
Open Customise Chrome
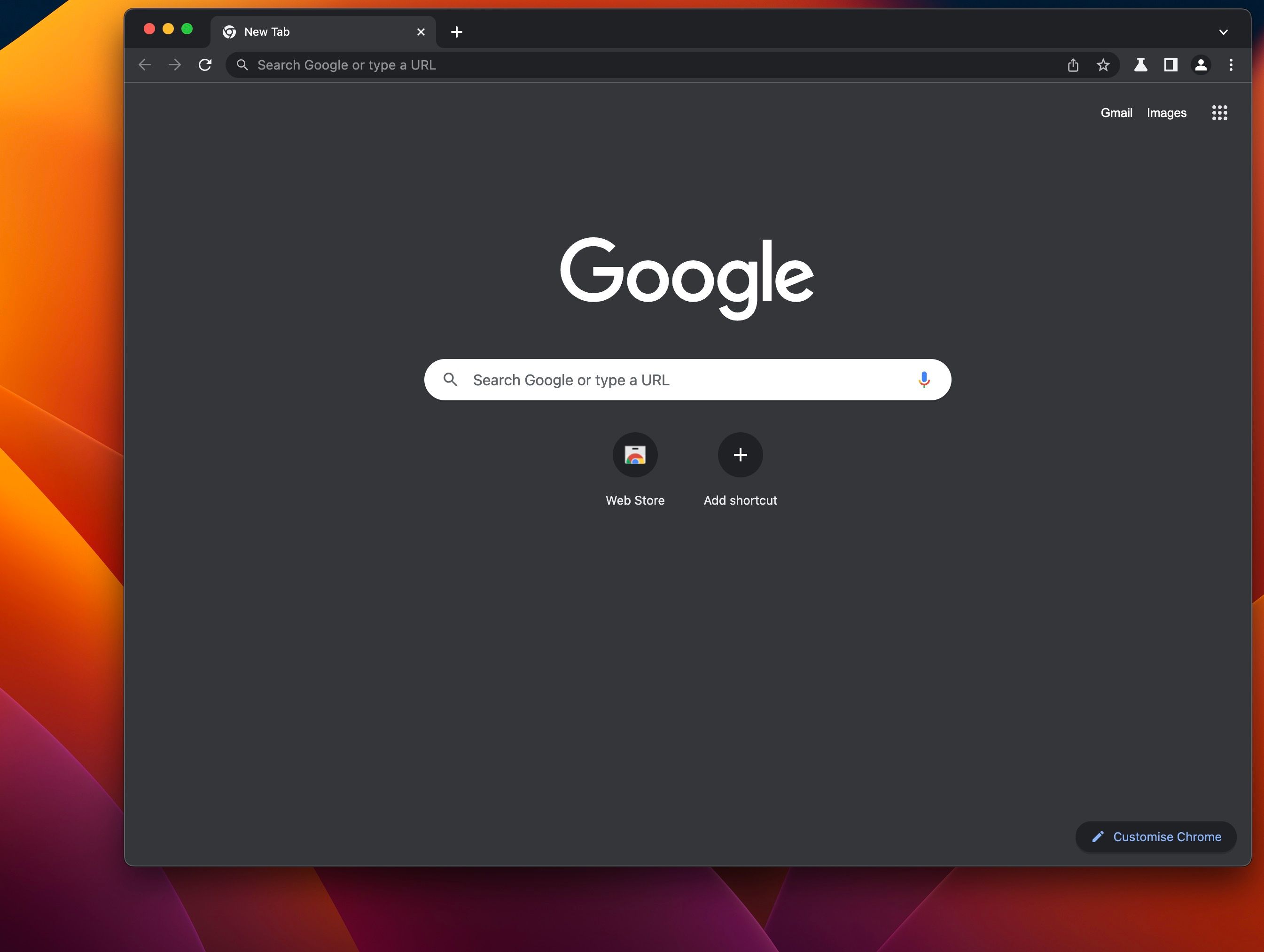point(1155,836)
